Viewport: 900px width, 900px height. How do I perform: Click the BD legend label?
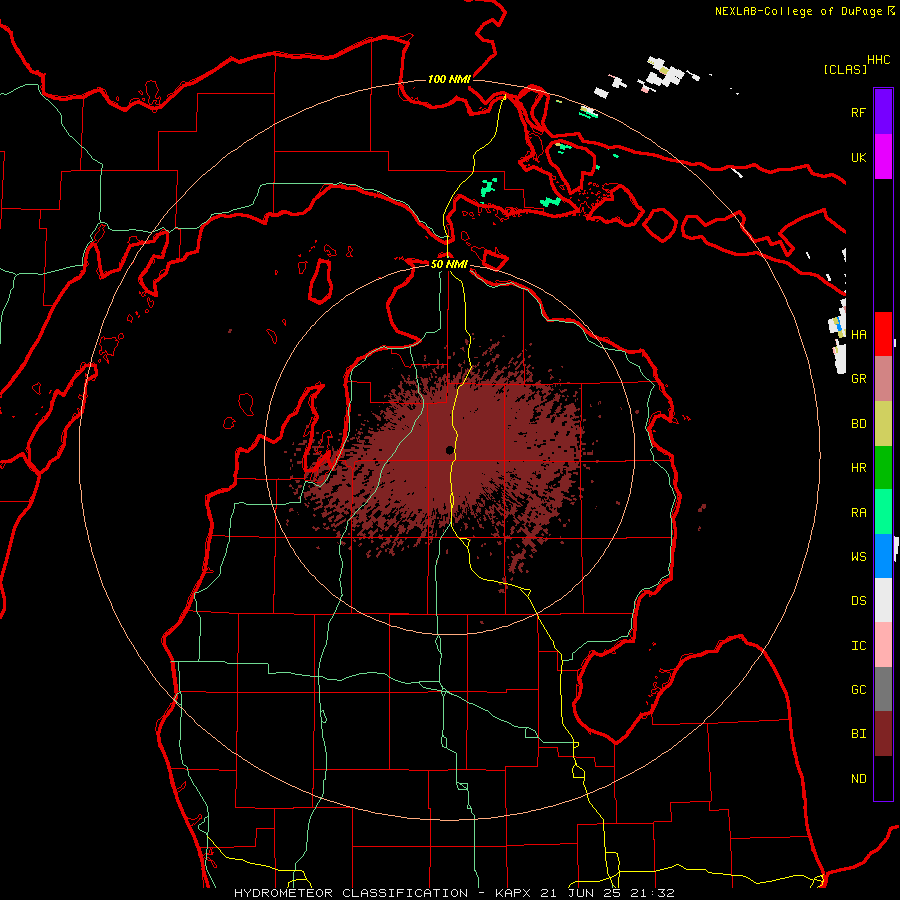[x=859, y=424]
